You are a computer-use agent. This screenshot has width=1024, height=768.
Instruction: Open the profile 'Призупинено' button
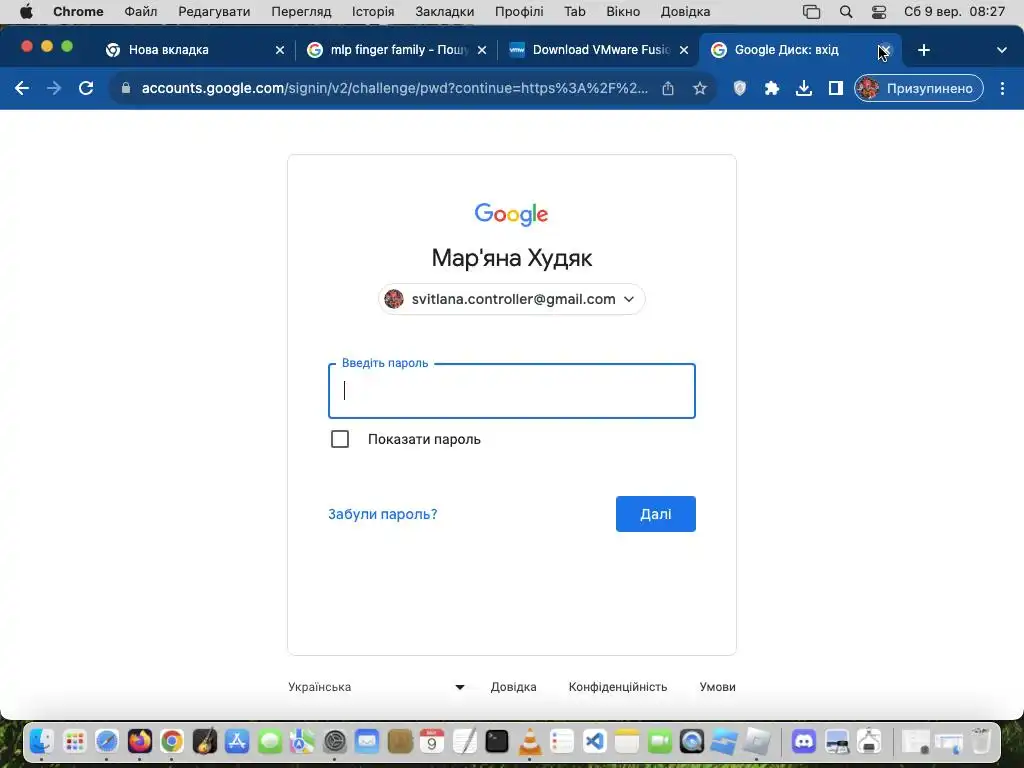(919, 88)
